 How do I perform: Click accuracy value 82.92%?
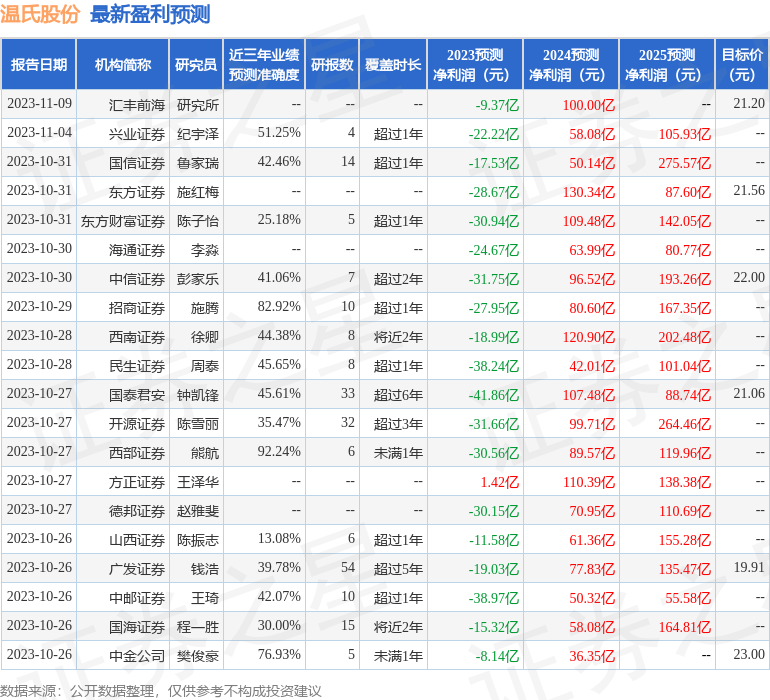click(x=279, y=306)
